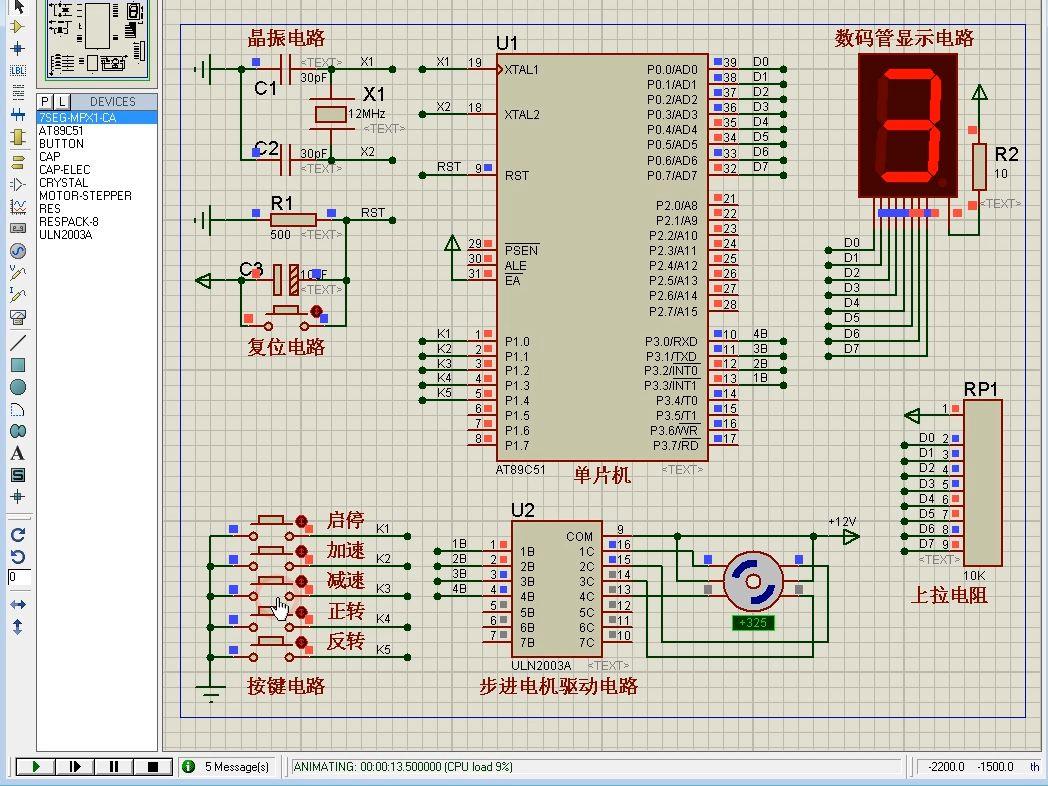Select the Terminals Mode tool
Image resolution: width=1048 pixels, height=786 pixels.
coord(18,162)
